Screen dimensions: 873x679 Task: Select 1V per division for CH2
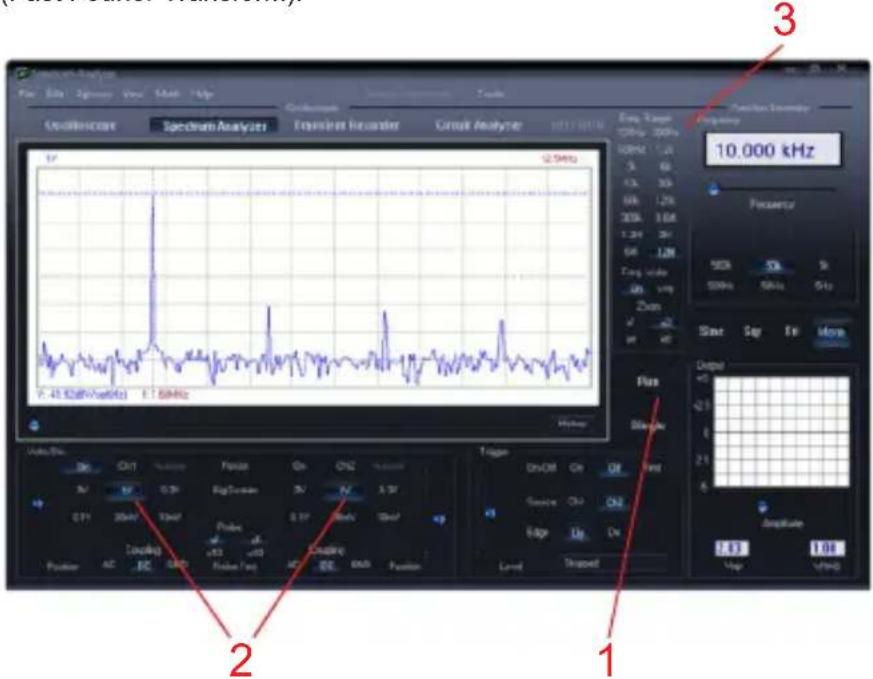pos(344,491)
